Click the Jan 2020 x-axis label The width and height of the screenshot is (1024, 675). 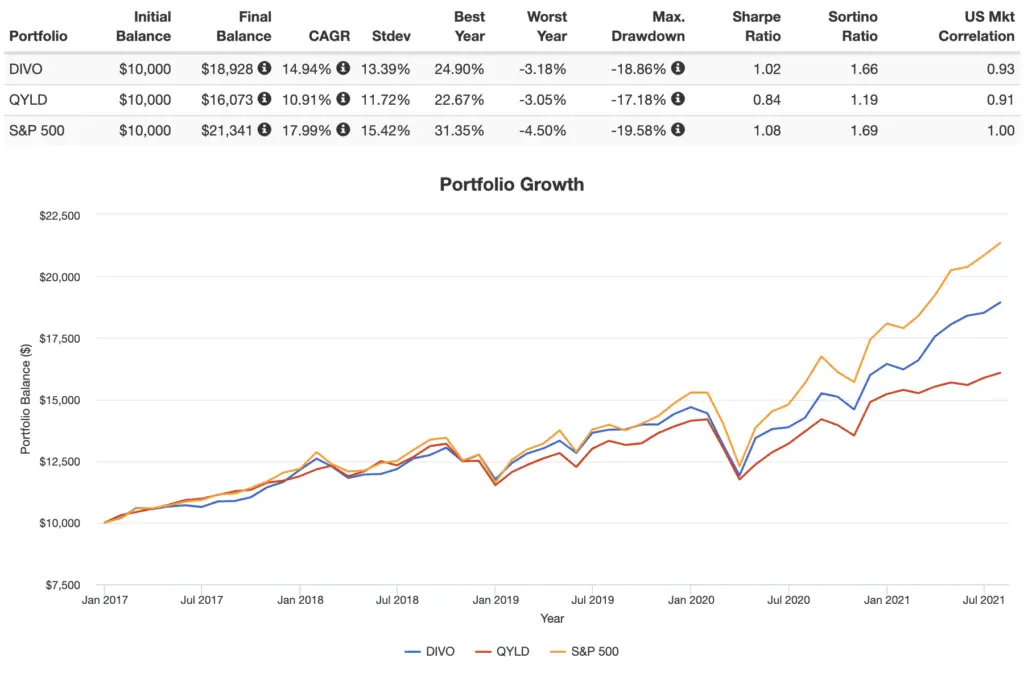pos(690,600)
